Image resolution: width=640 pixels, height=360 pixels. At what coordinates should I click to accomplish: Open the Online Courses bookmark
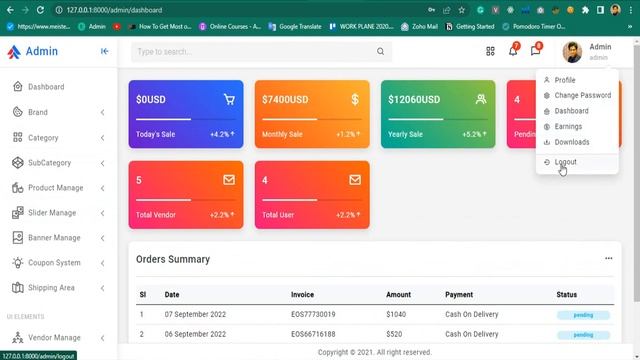tap(230, 27)
